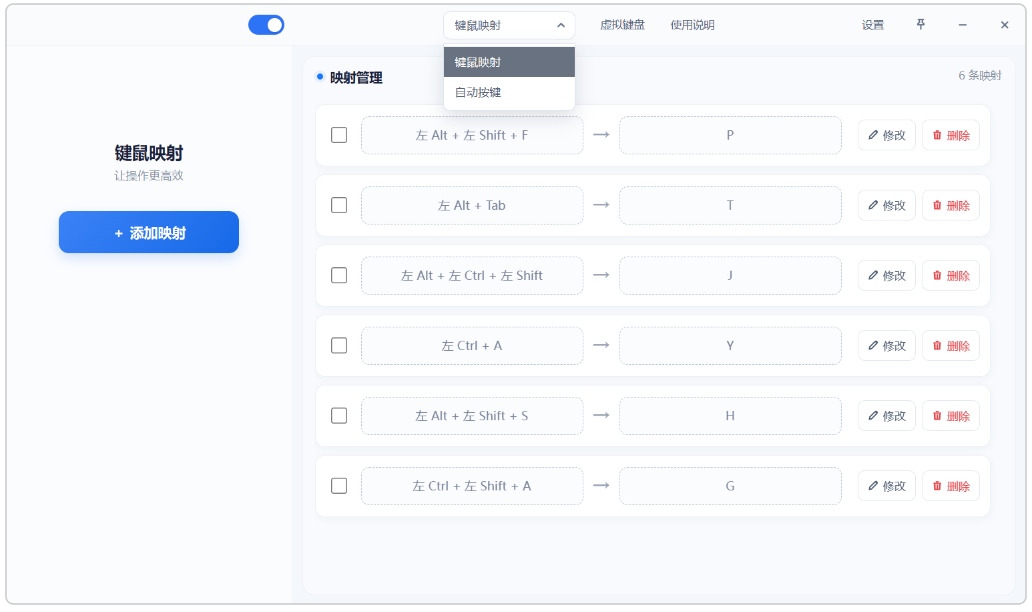Click trash delete icon for mapping to J

coord(937,275)
